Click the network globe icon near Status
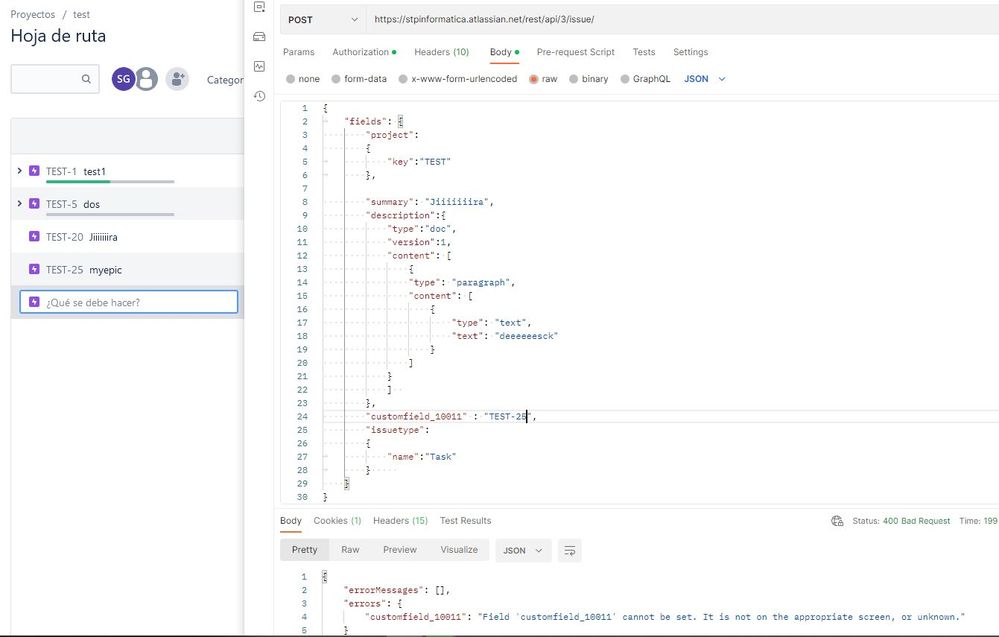 [x=837, y=520]
